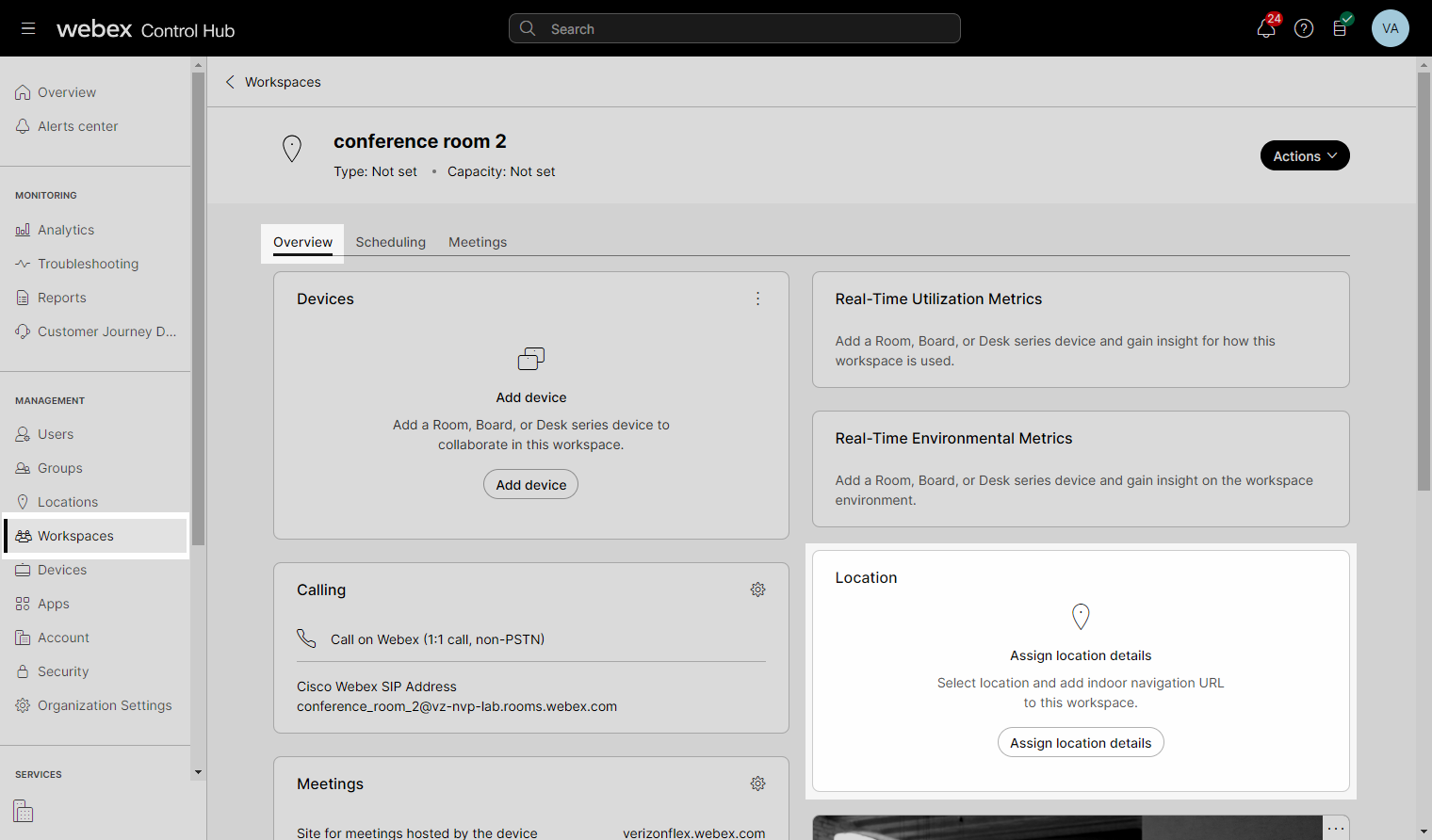Click the Add device stacked screens icon
The width and height of the screenshot is (1432, 840).
point(531,359)
